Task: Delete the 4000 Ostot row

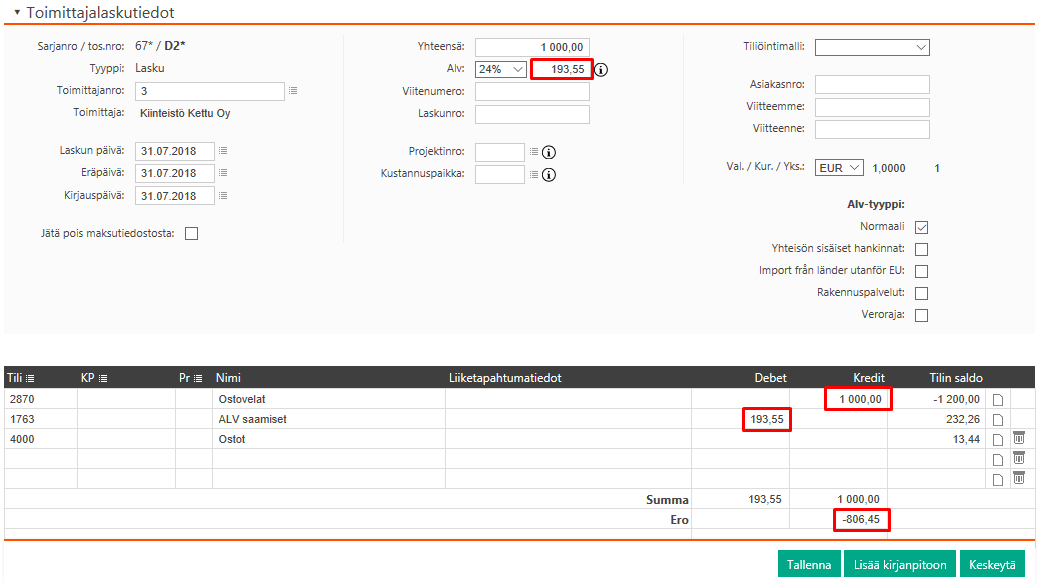Action: tap(1019, 438)
